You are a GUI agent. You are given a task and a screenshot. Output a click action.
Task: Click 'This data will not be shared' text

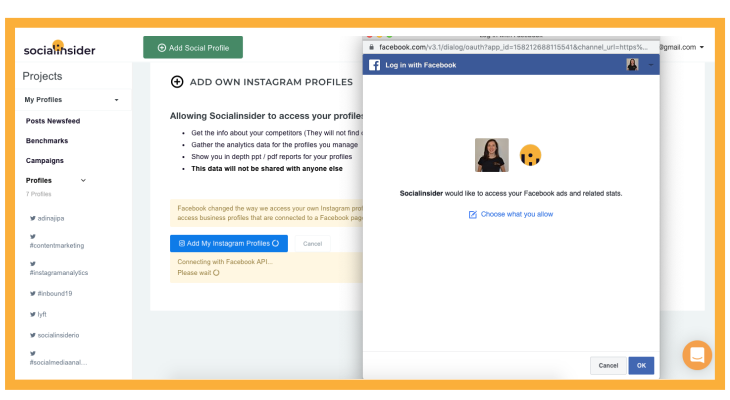pos(267,169)
